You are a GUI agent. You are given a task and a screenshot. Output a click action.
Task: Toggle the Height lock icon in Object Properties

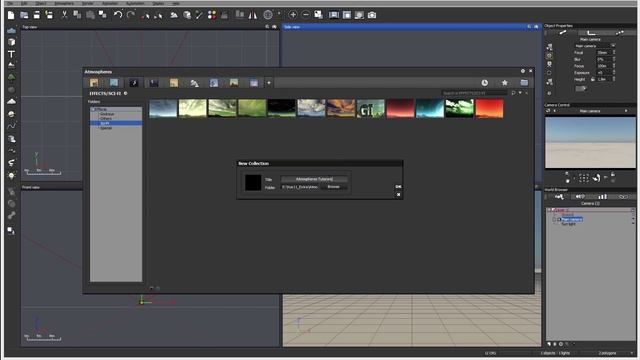pos(592,80)
